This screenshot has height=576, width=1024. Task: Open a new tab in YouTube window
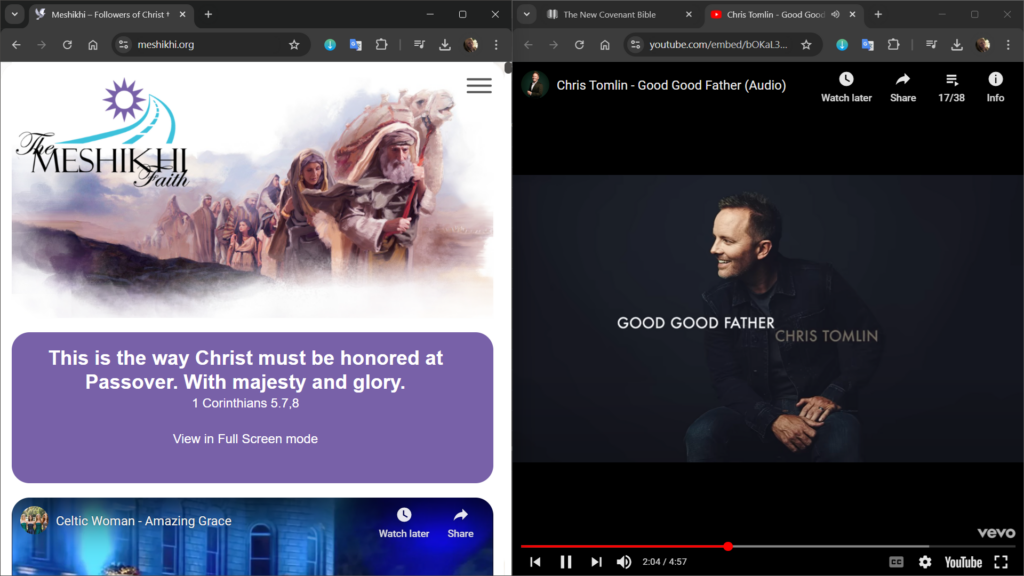pos(878,14)
